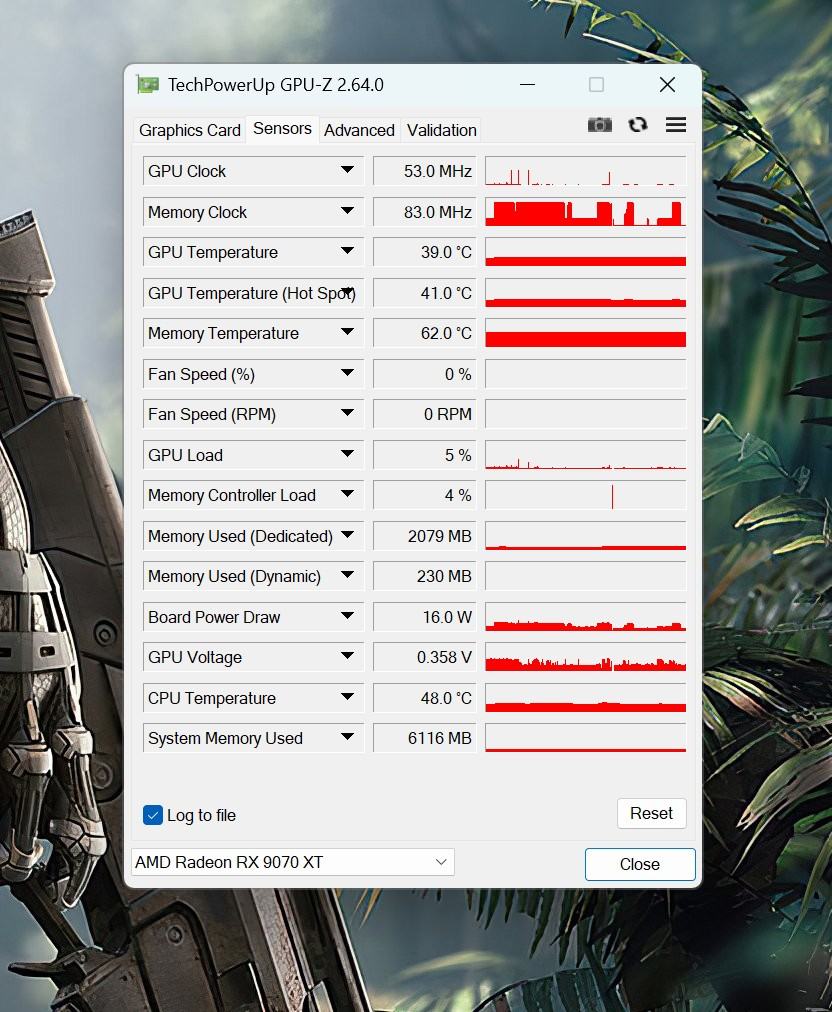Click the Reset button
The image size is (832, 1012).
651,813
